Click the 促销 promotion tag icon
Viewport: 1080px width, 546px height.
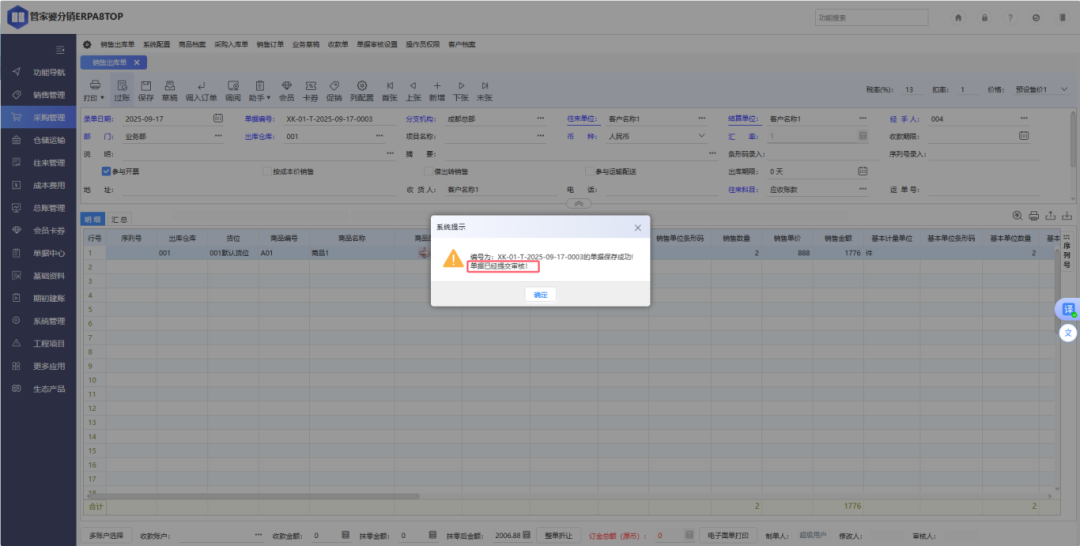pos(334,86)
